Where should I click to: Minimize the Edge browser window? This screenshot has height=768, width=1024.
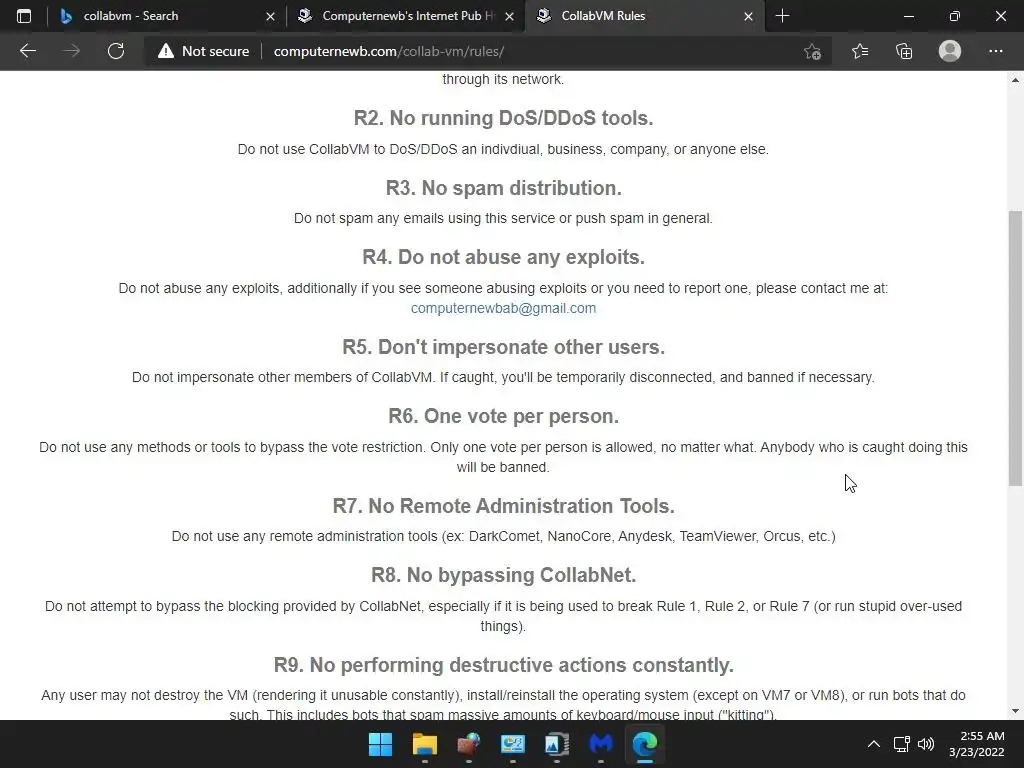(x=908, y=16)
